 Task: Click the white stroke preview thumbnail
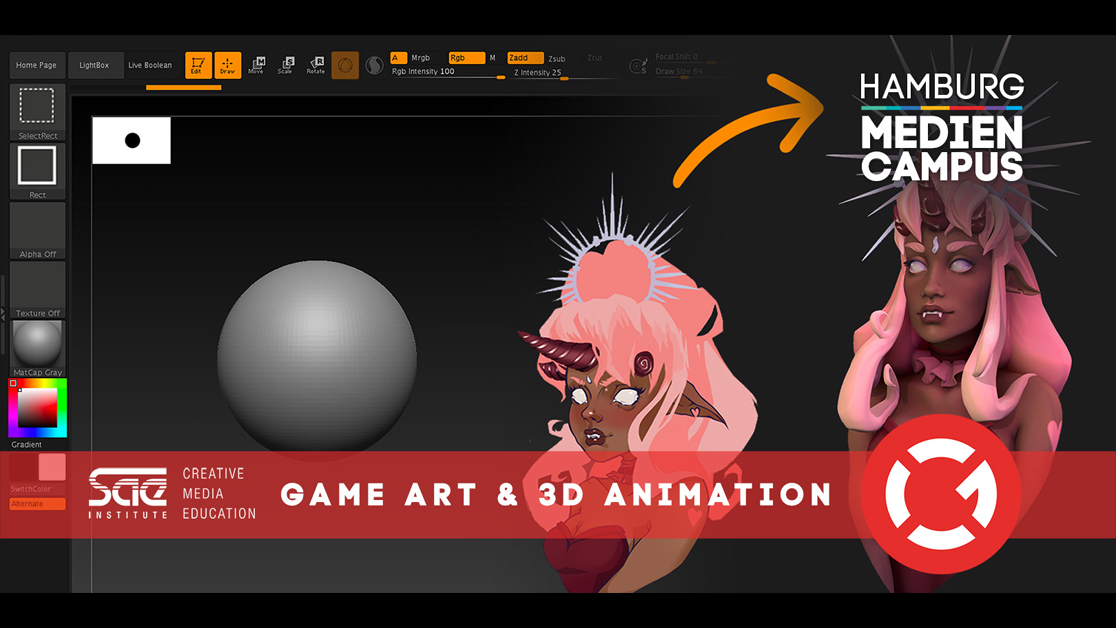(132, 140)
